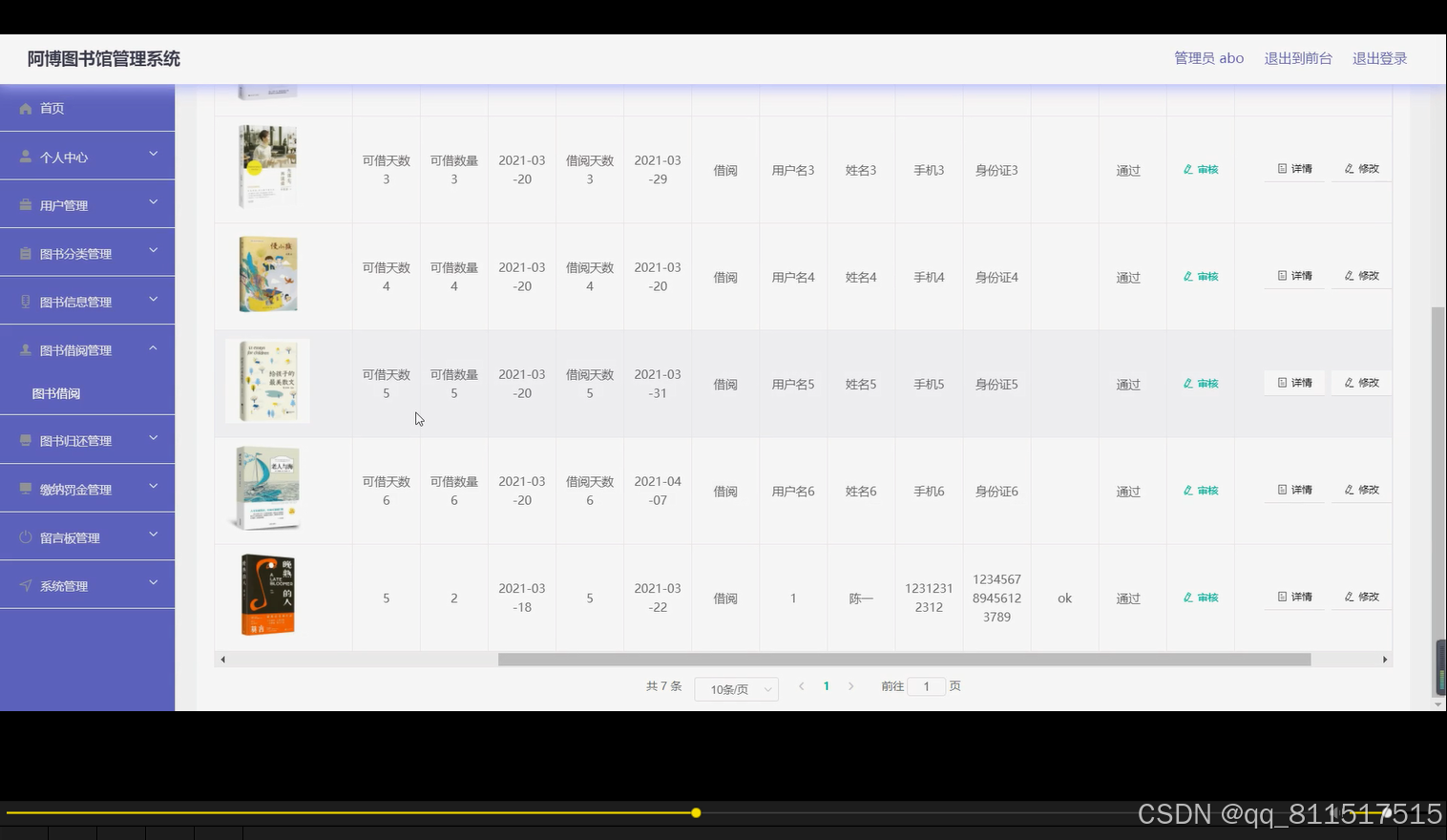Click the book cover in 用户名5 row

click(x=267, y=381)
